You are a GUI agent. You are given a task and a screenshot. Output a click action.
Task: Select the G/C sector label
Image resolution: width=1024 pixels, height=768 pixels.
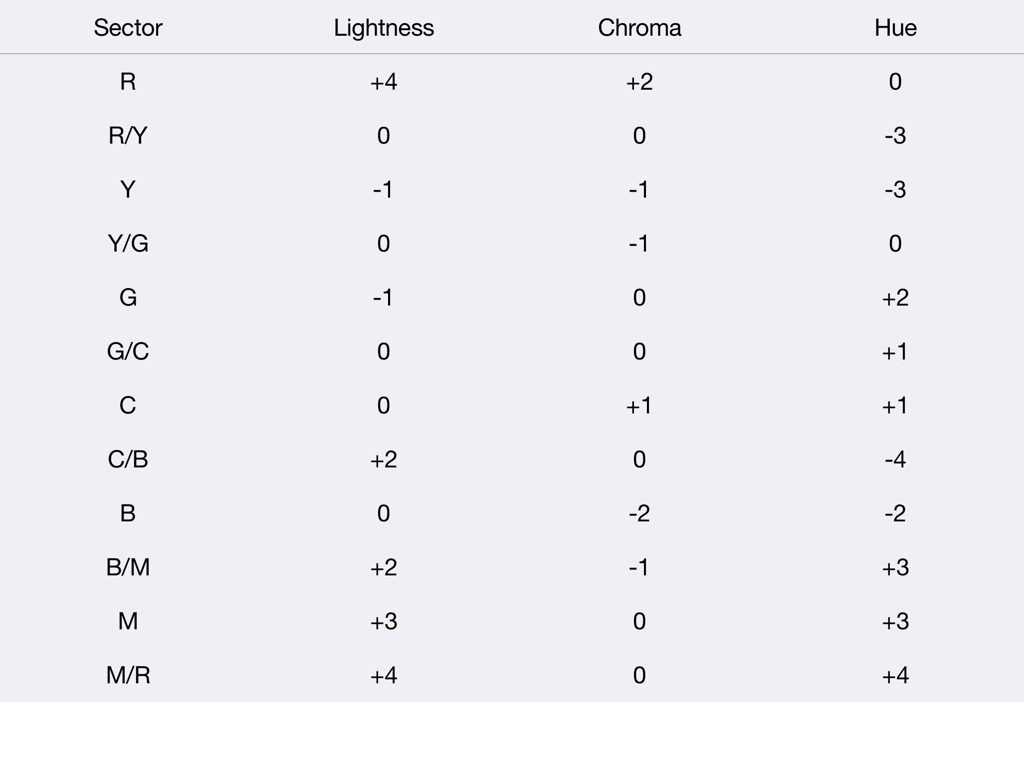click(x=128, y=351)
